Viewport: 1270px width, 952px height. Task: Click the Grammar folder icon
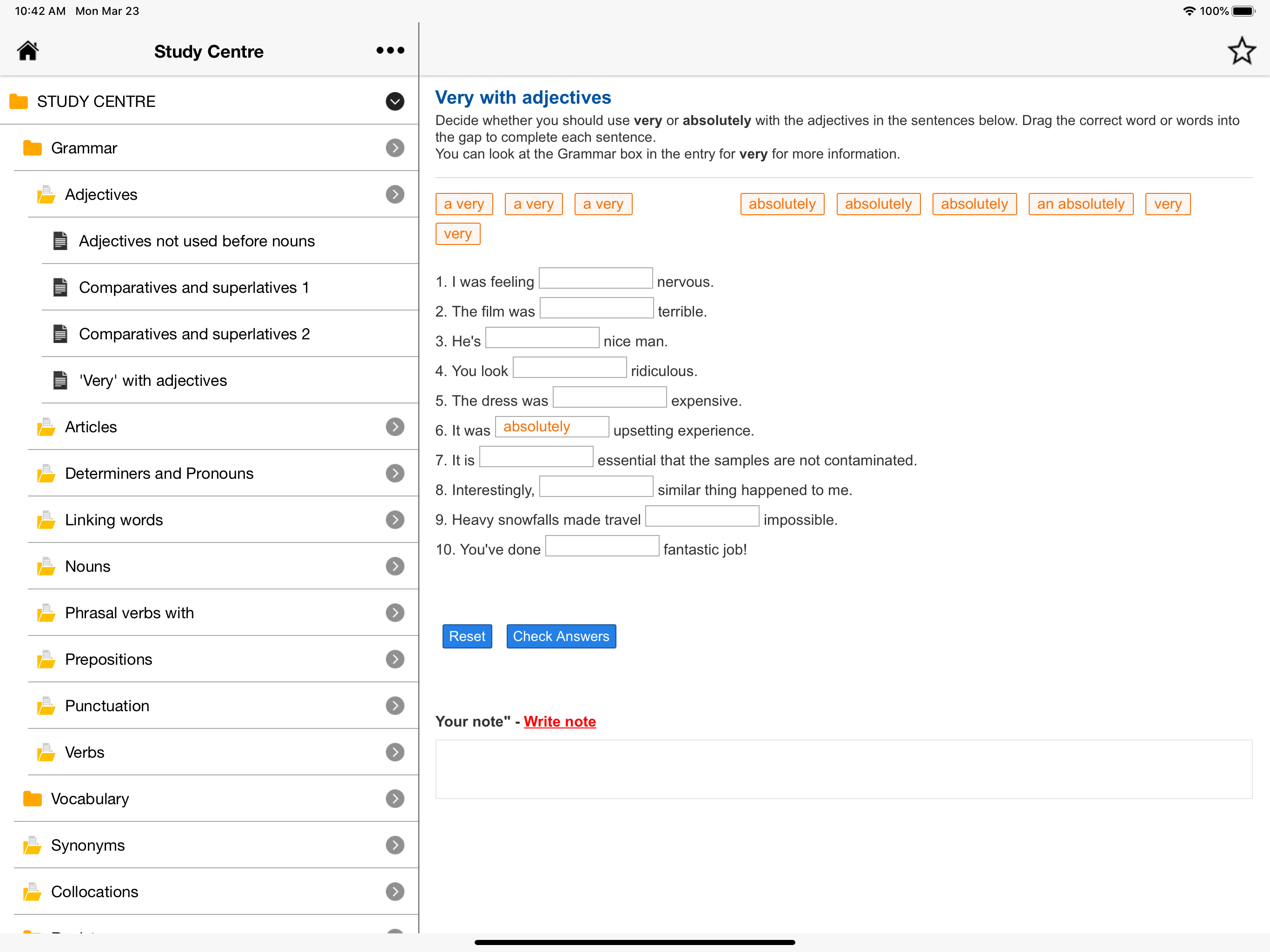pyautogui.click(x=33, y=148)
